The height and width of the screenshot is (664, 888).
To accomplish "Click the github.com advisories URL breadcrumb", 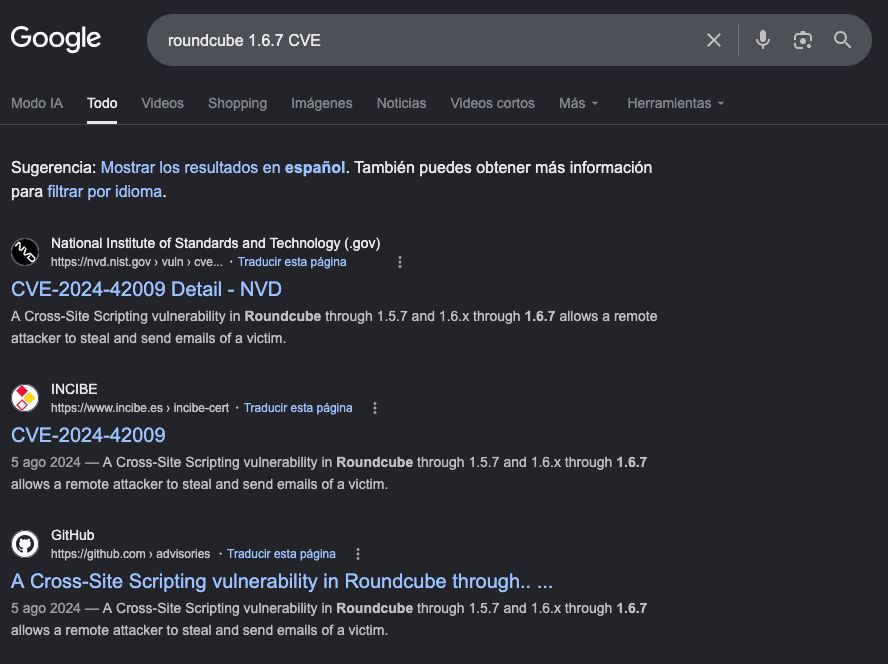I will pyautogui.click(x=130, y=554).
